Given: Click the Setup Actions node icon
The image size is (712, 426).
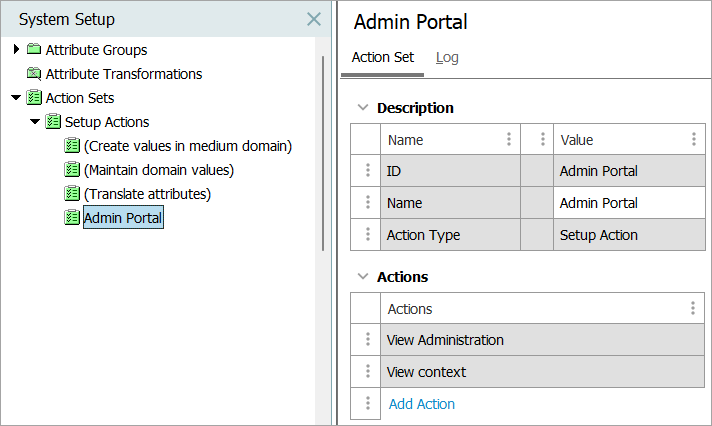Looking at the screenshot, I should [x=53, y=122].
